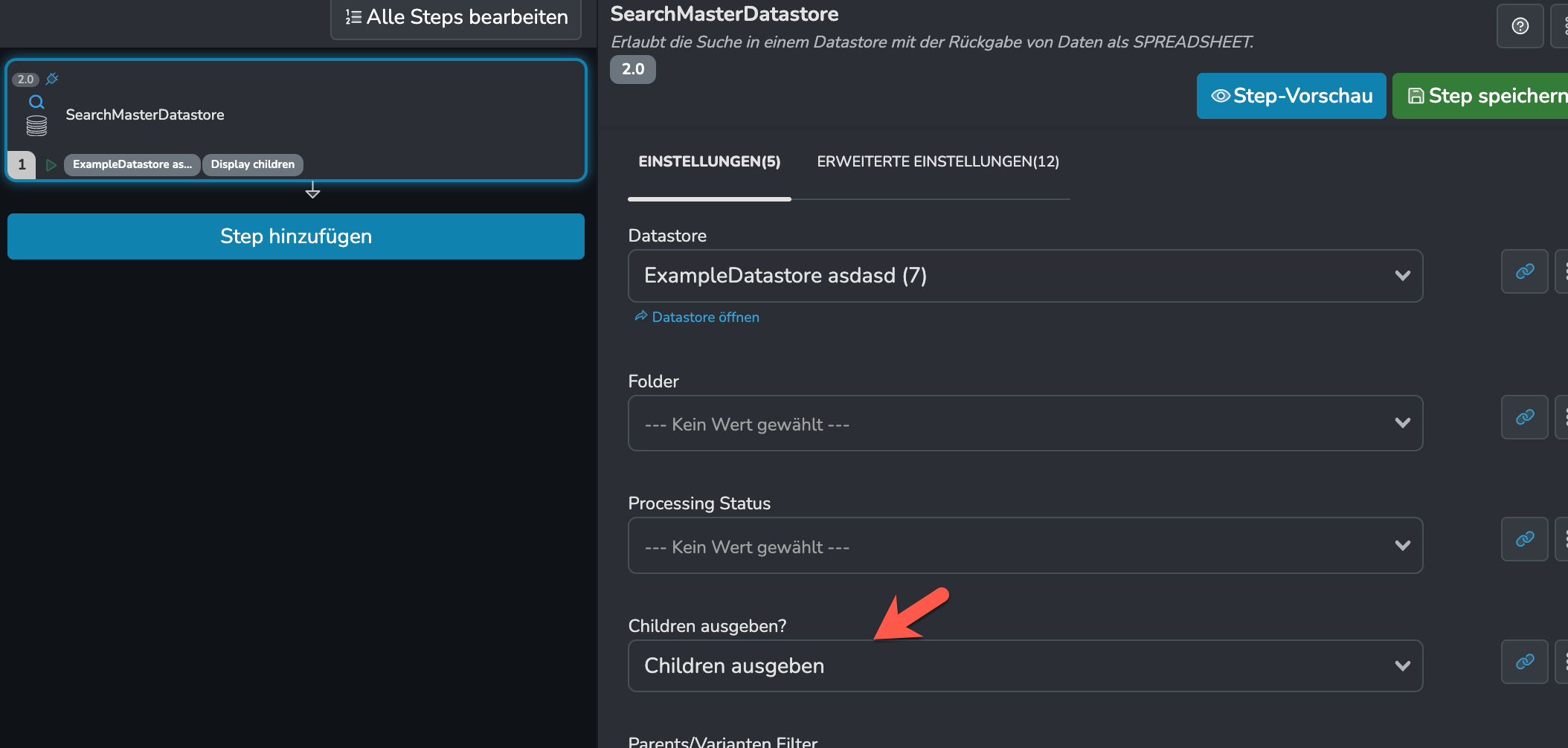The height and width of the screenshot is (748, 1568).
Task: Click the down arrow below step card
Action: click(x=312, y=190)
